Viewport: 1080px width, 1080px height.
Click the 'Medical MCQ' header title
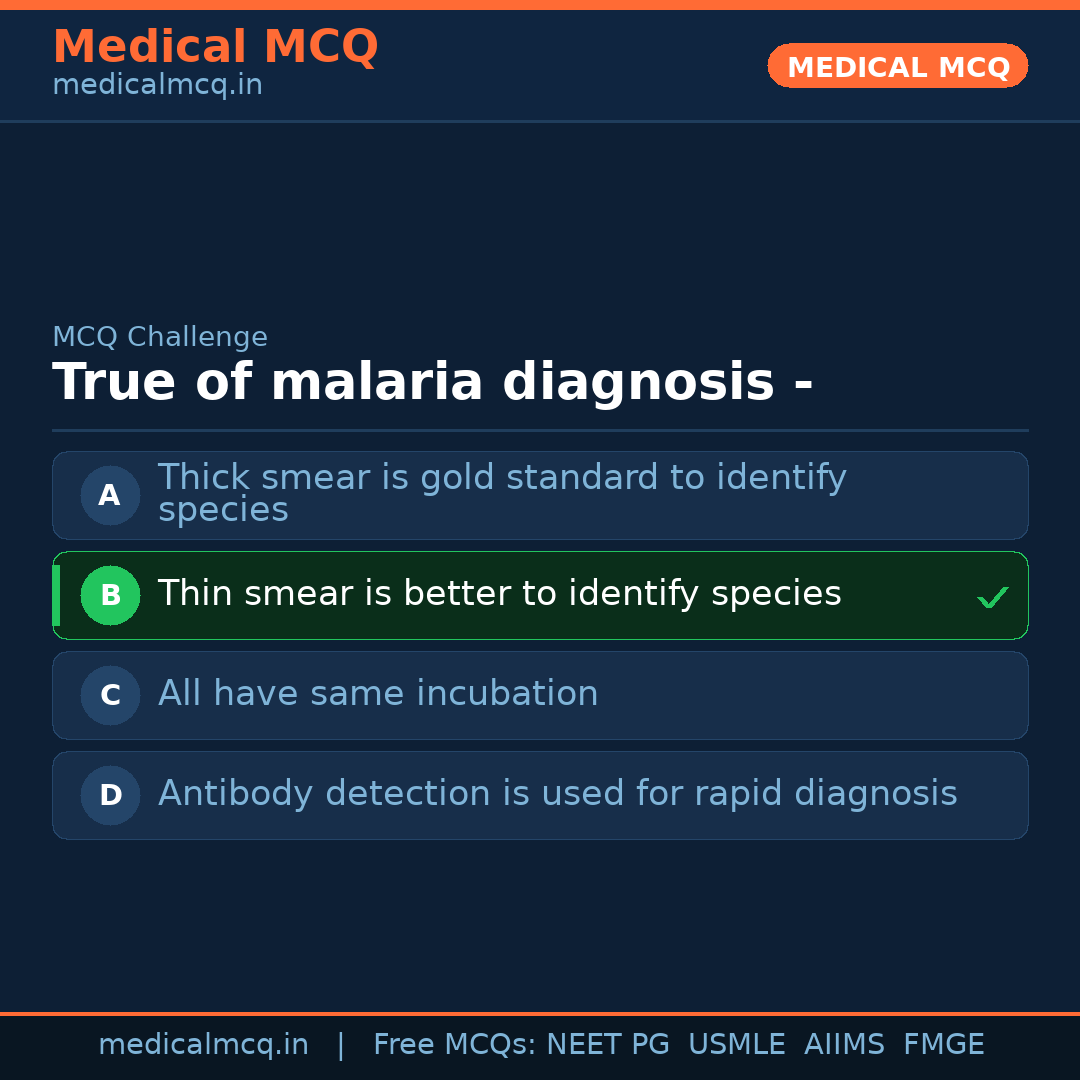[x=215, y=47]
